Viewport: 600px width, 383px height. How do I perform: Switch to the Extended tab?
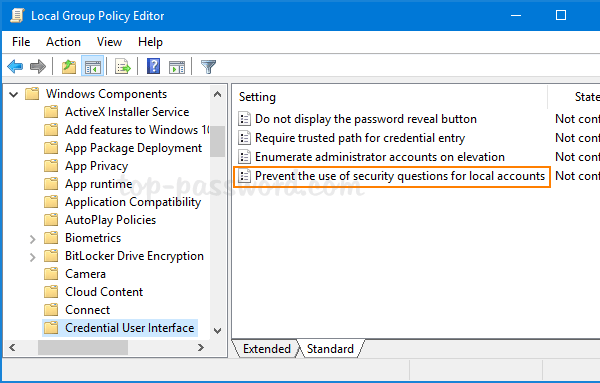coord(267,349)
